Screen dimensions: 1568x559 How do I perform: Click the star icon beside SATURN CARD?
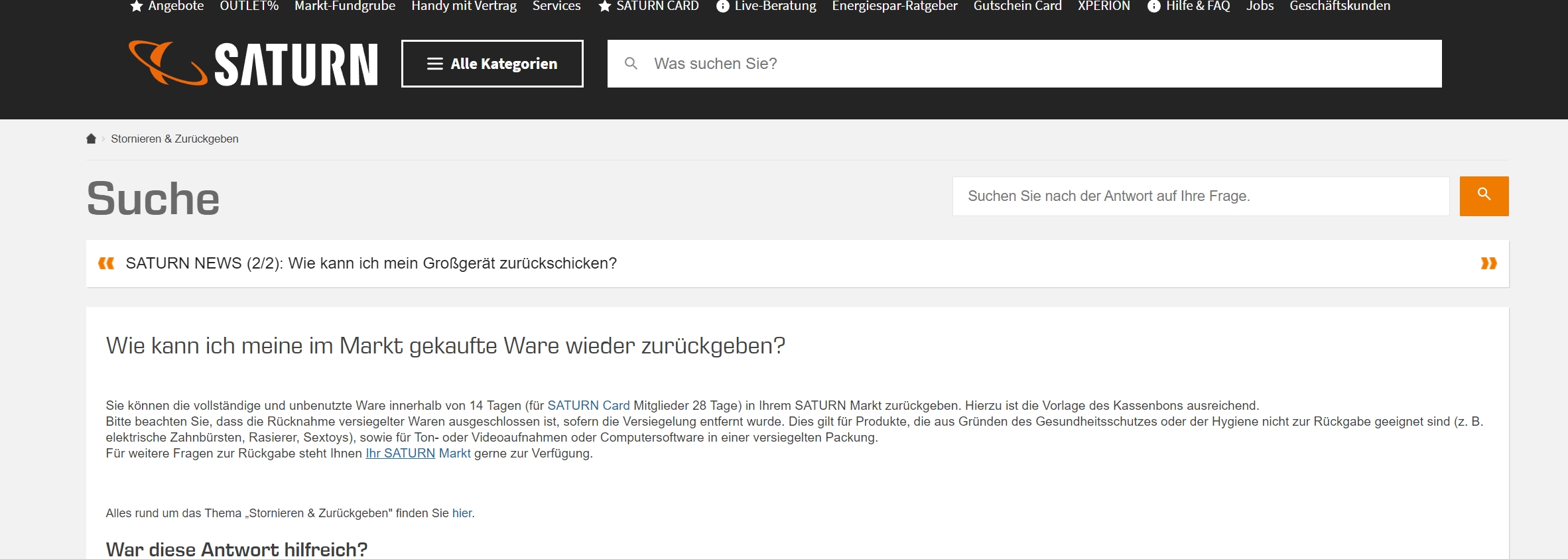pos(604,6)
